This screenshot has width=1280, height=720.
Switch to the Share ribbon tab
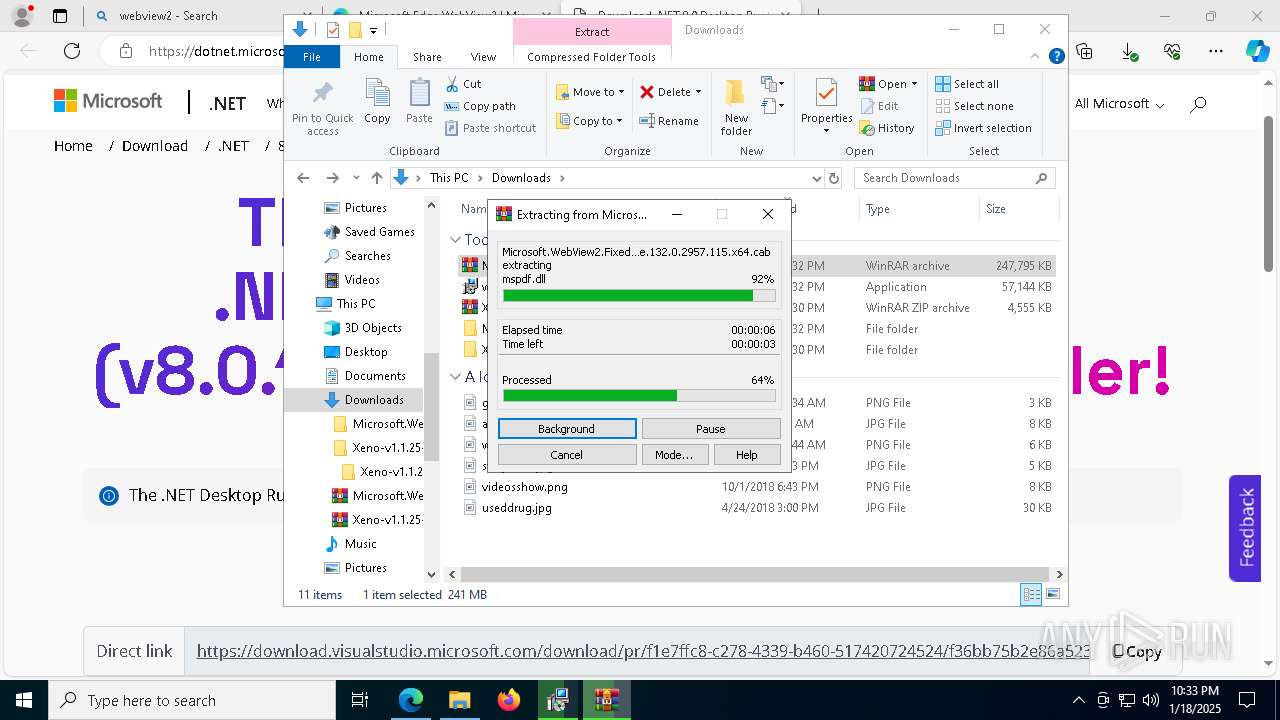[x=427, y=57]
